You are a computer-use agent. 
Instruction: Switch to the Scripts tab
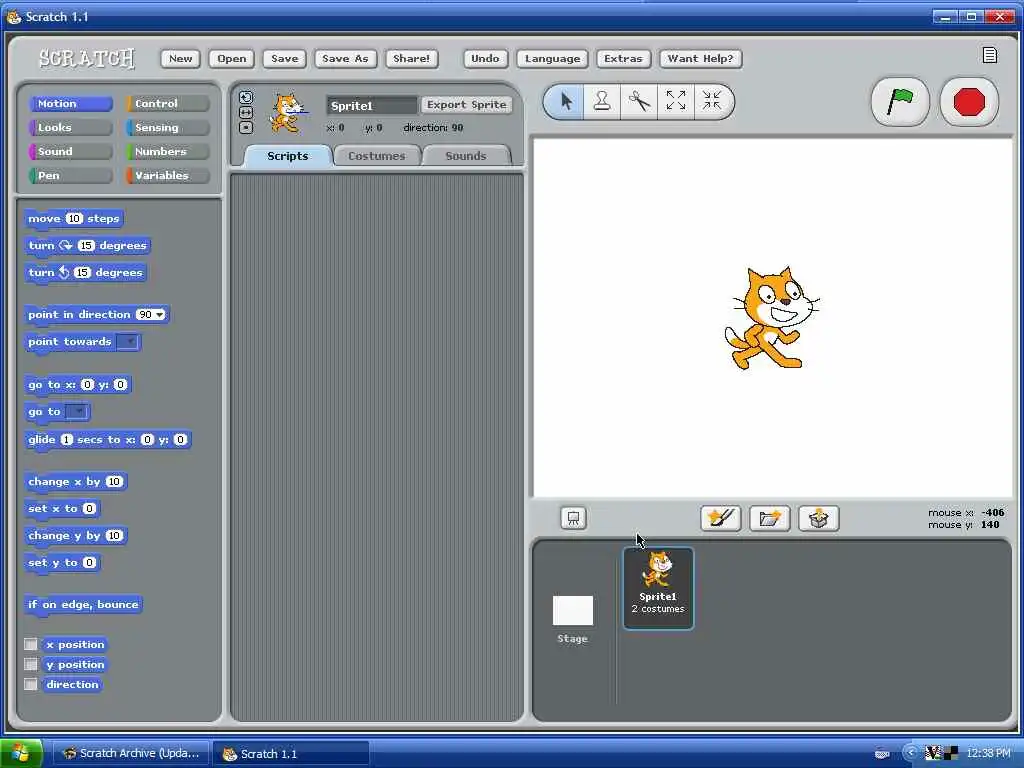click(x=287, y=156)
